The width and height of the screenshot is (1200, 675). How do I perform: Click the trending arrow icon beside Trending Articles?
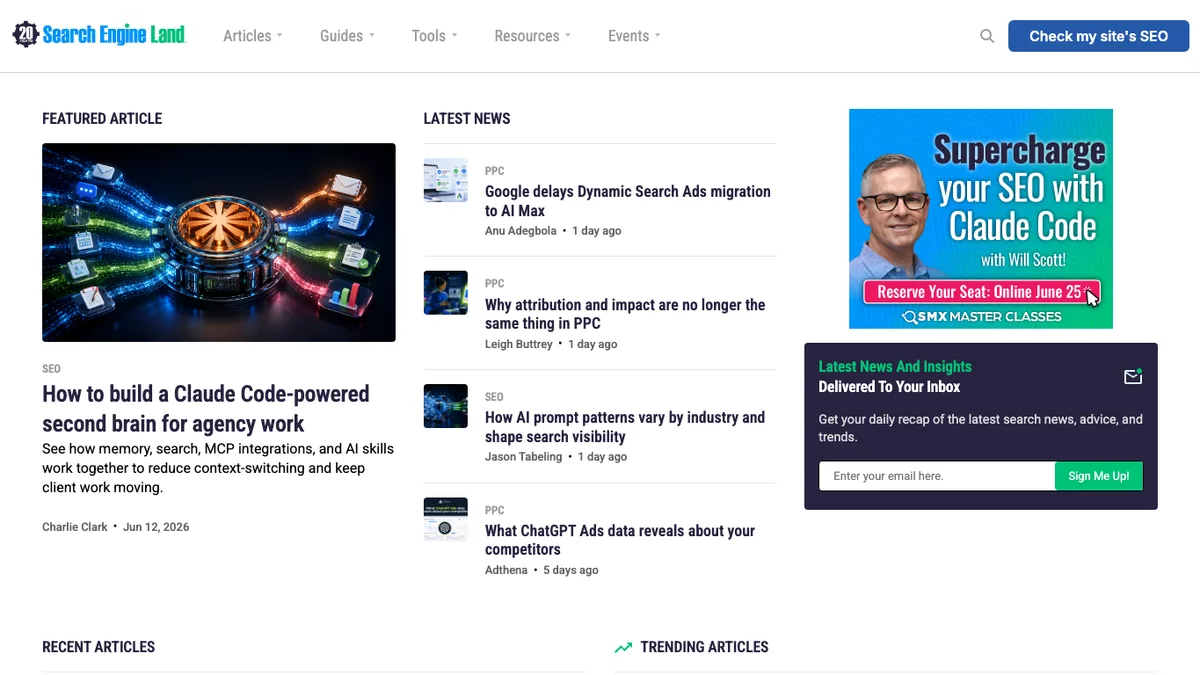(x=624, y=647)
